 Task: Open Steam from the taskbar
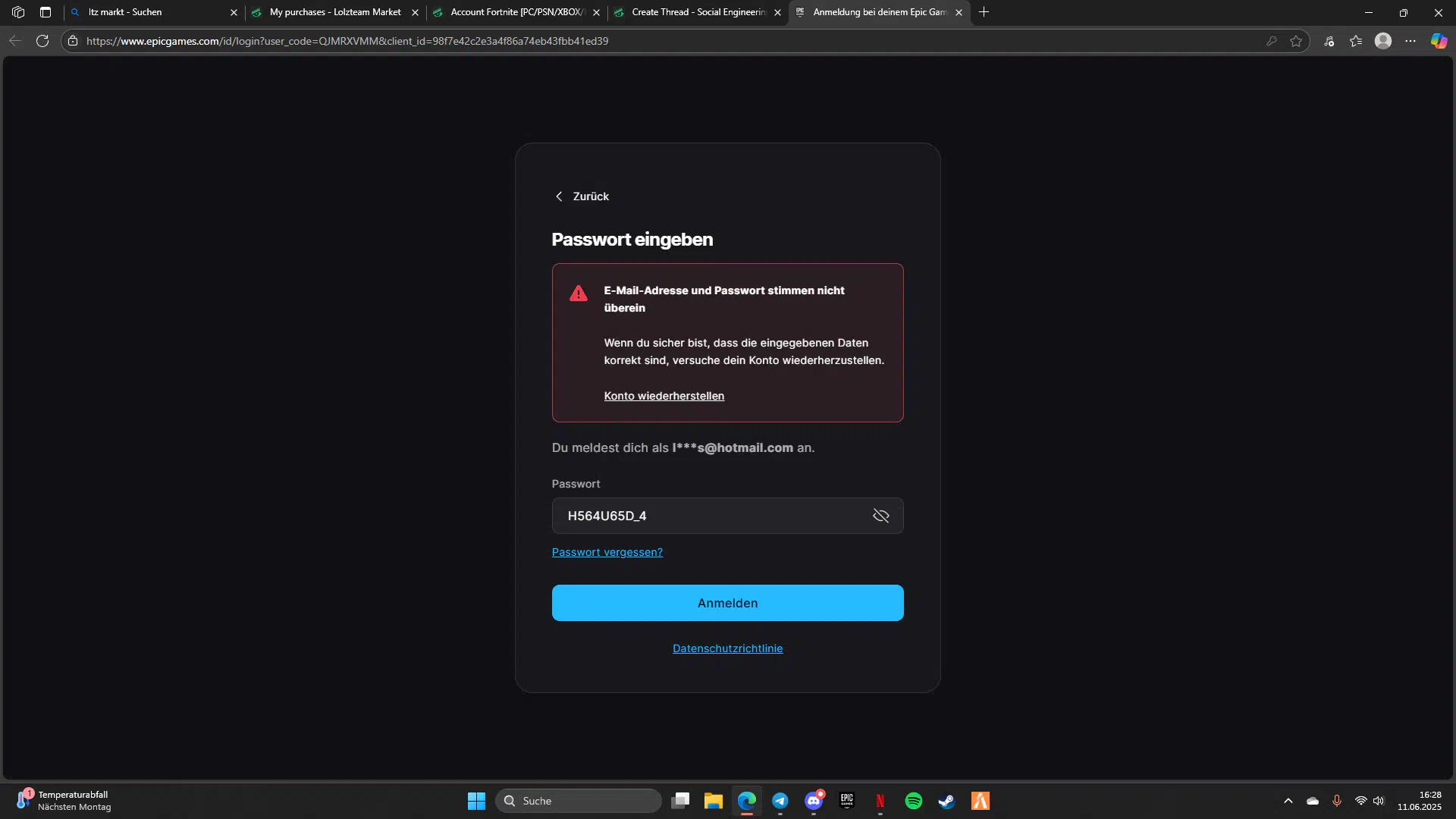tap(946, 801)
